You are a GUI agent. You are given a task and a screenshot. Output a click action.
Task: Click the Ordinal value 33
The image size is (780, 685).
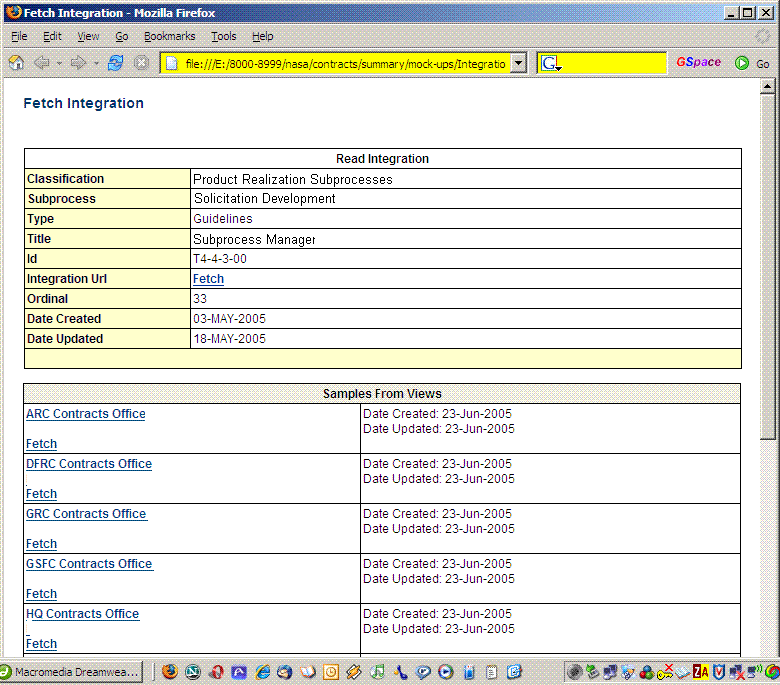pyautogui.click(x=200, y=299)
